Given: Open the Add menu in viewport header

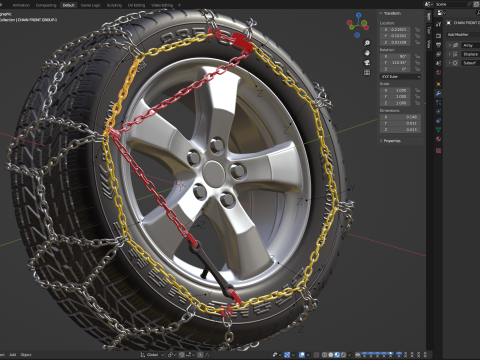Looking at the screenshot, I should coord(13,355).
